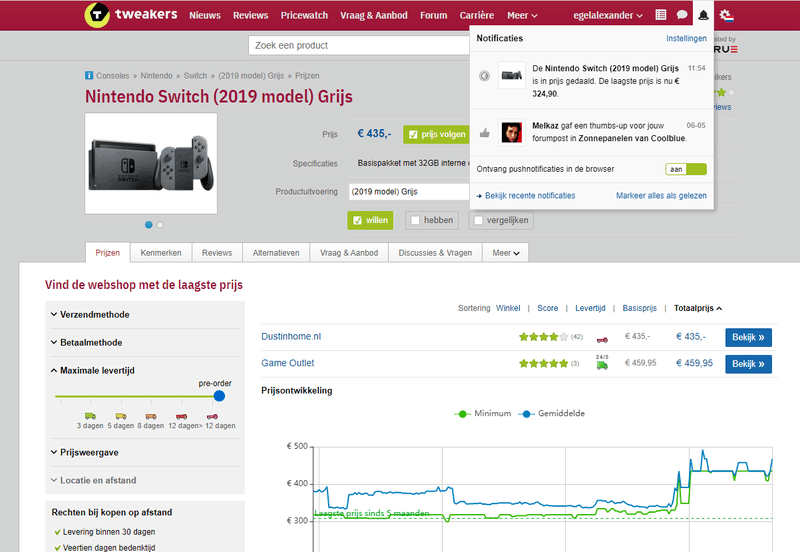This screenshot has width=800, height=552.
Task: Open the list view icon in header
Action: point(661,15)
